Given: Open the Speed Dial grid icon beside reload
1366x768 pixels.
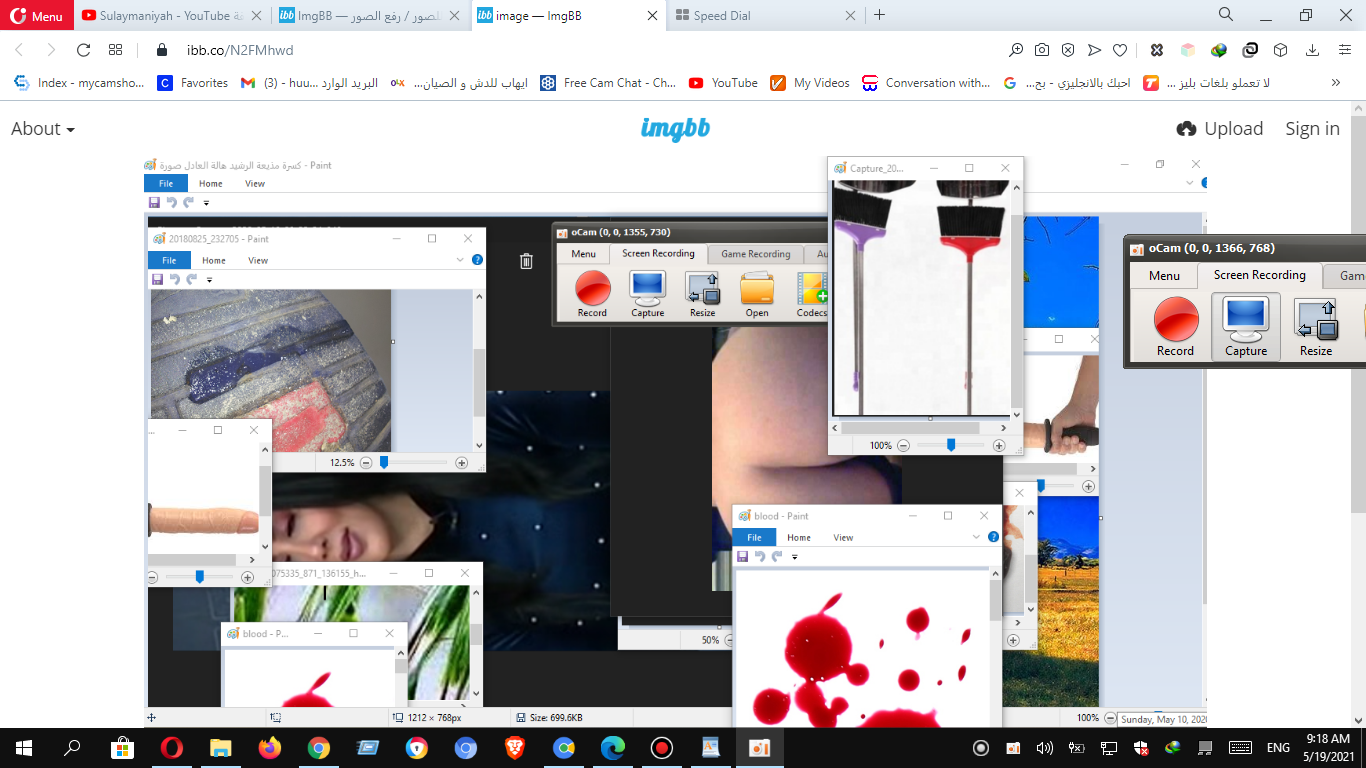Looking at the screenshot, I should point(116,50).
